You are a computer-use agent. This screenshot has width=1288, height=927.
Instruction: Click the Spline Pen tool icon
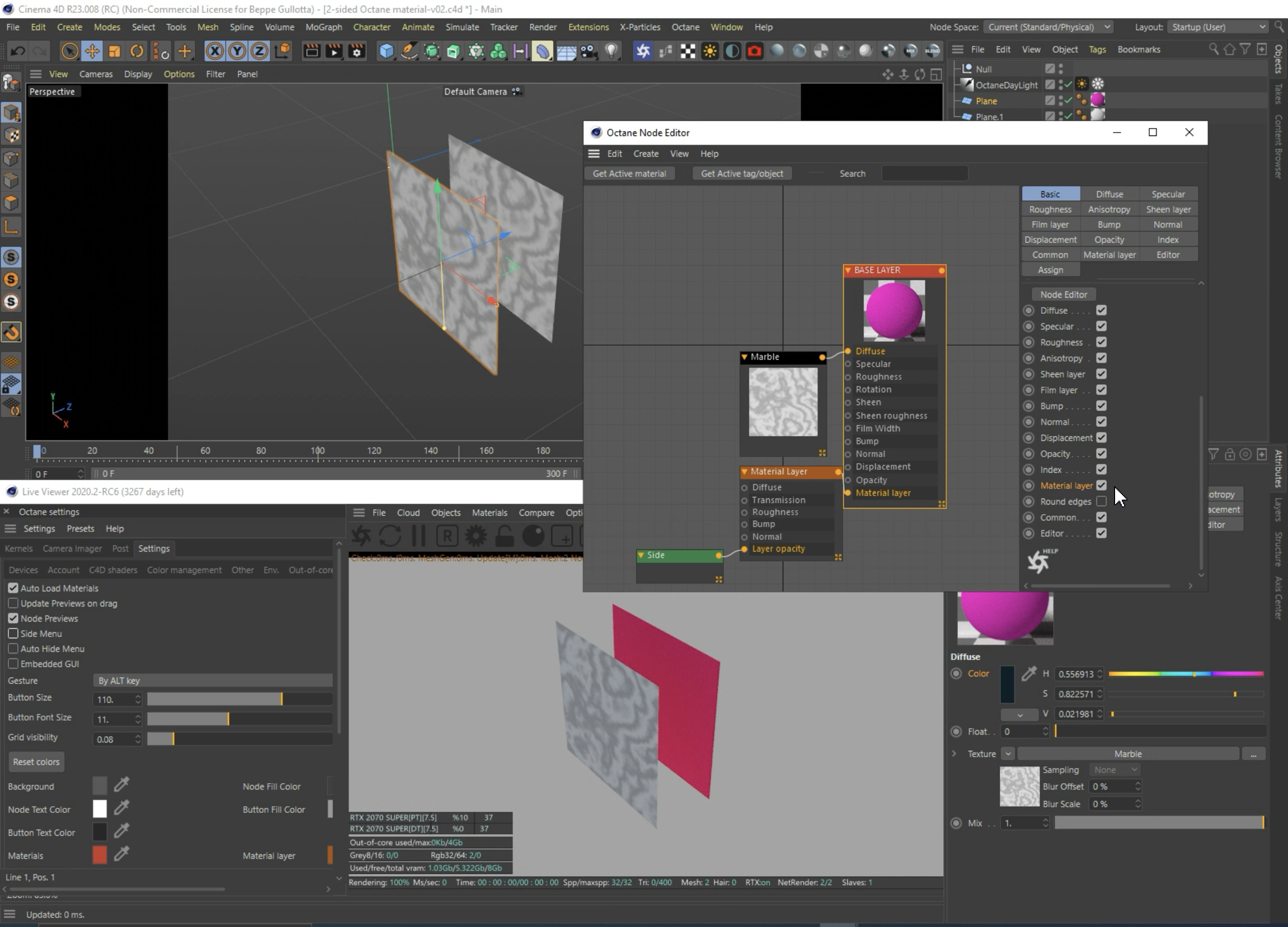409,51
